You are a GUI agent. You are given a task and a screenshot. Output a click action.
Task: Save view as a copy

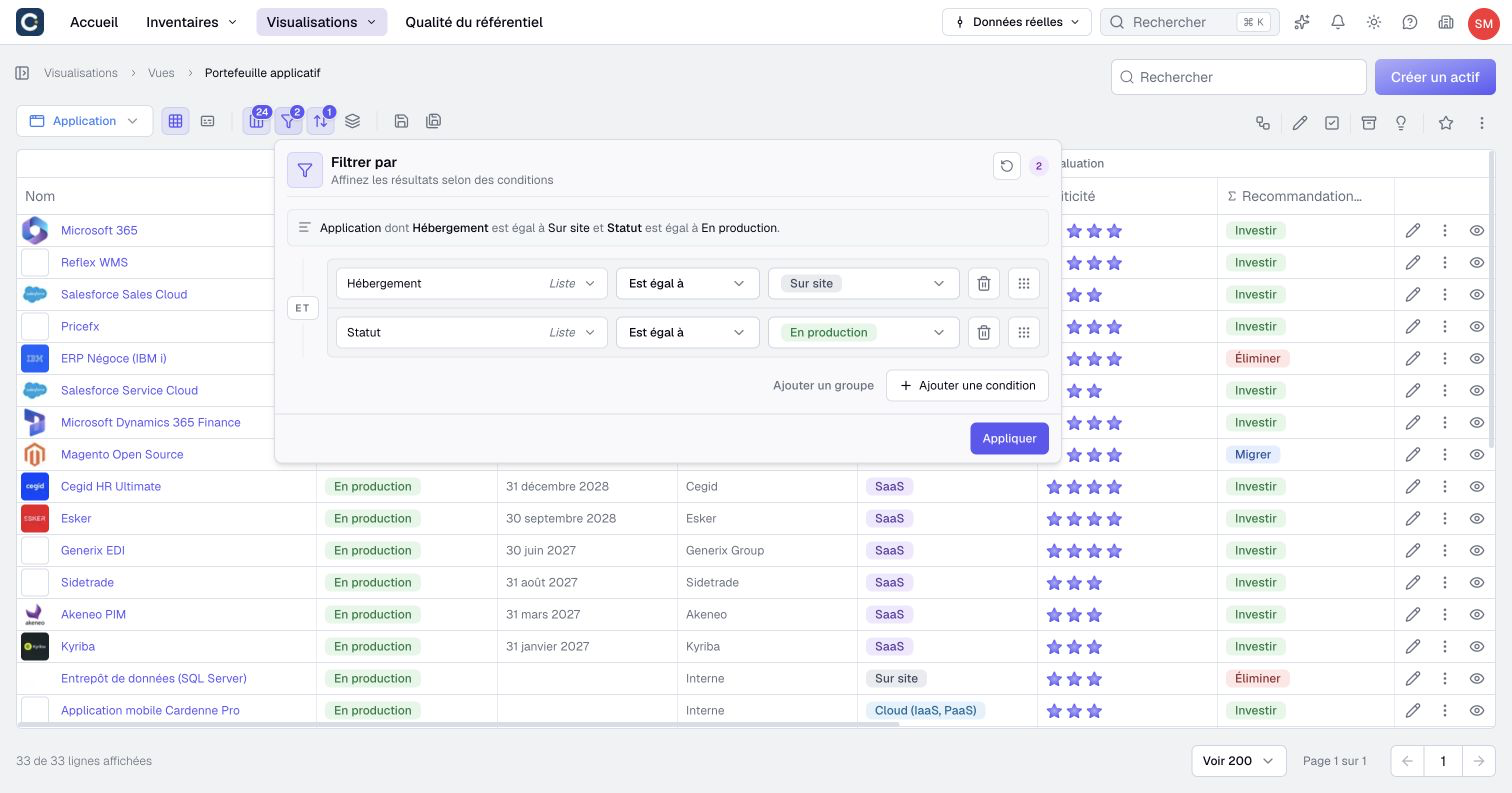pyautogui.click(x=433, y=121)
